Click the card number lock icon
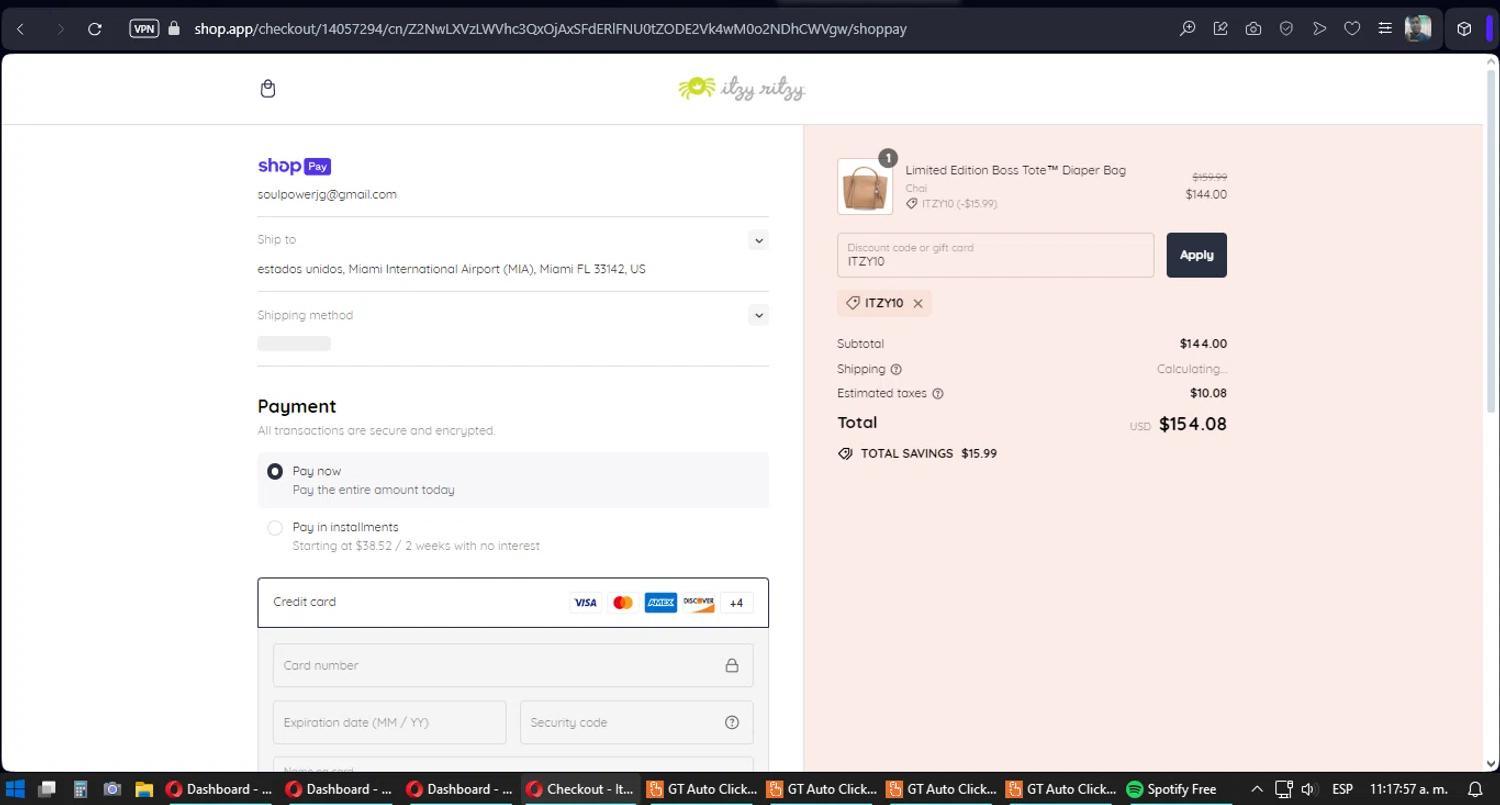The height and width of the screenshot is (805, 1500). click(732, 666)
